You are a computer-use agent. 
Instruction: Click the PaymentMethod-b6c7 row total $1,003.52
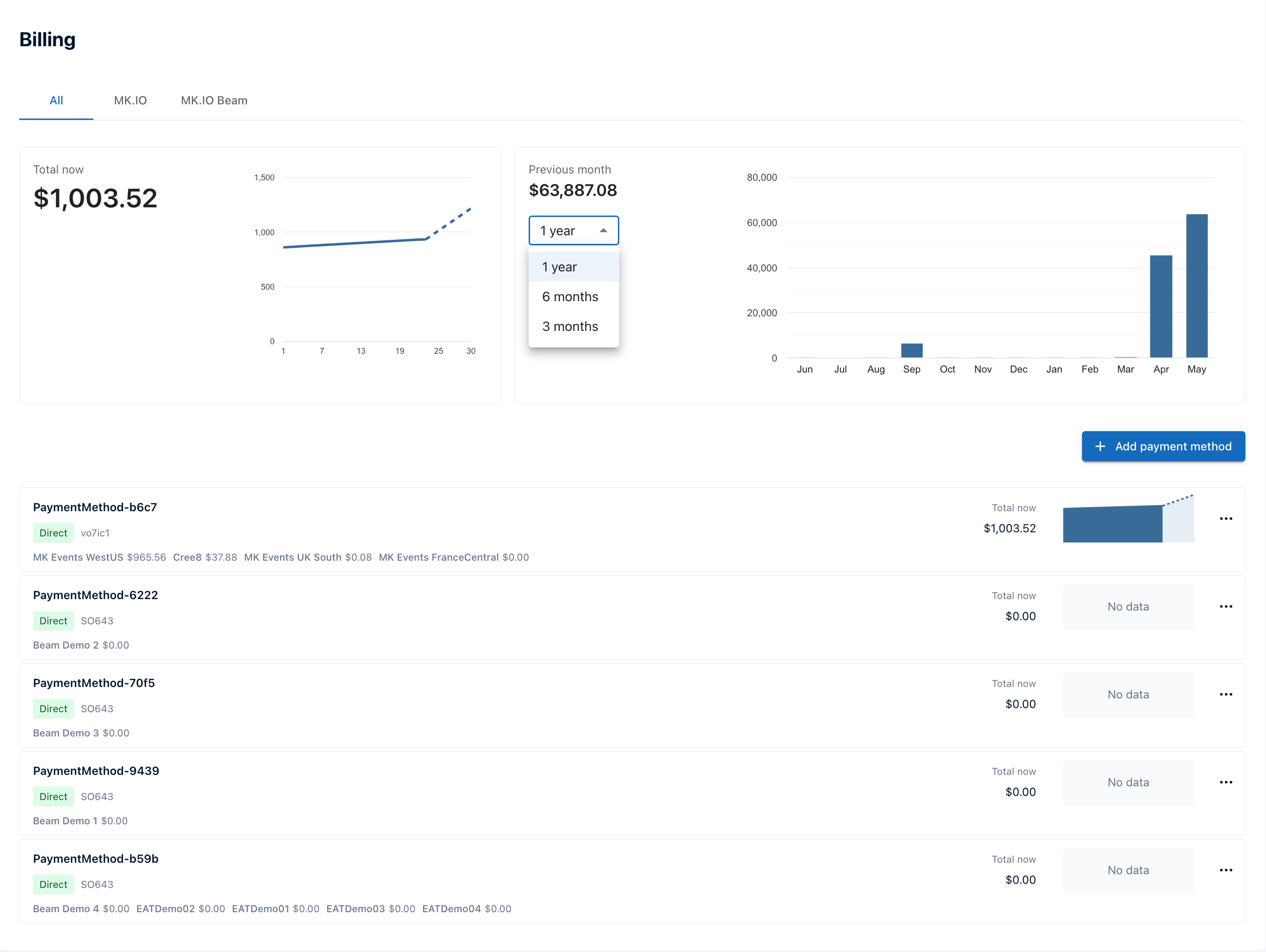click(x=1010, y=528)
